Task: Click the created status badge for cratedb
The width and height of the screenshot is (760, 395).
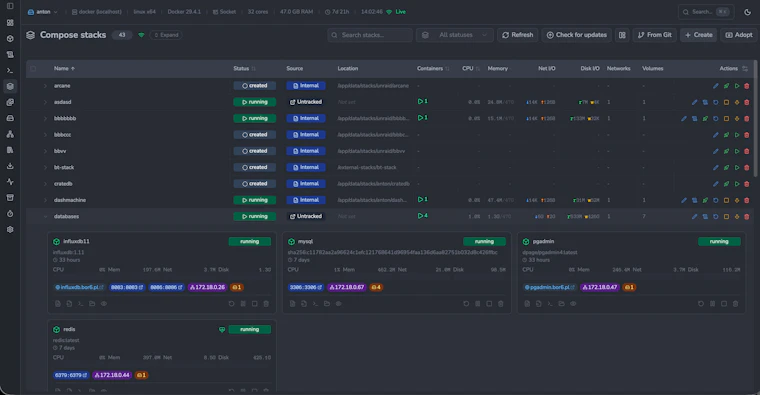Action: pos(254,184)
